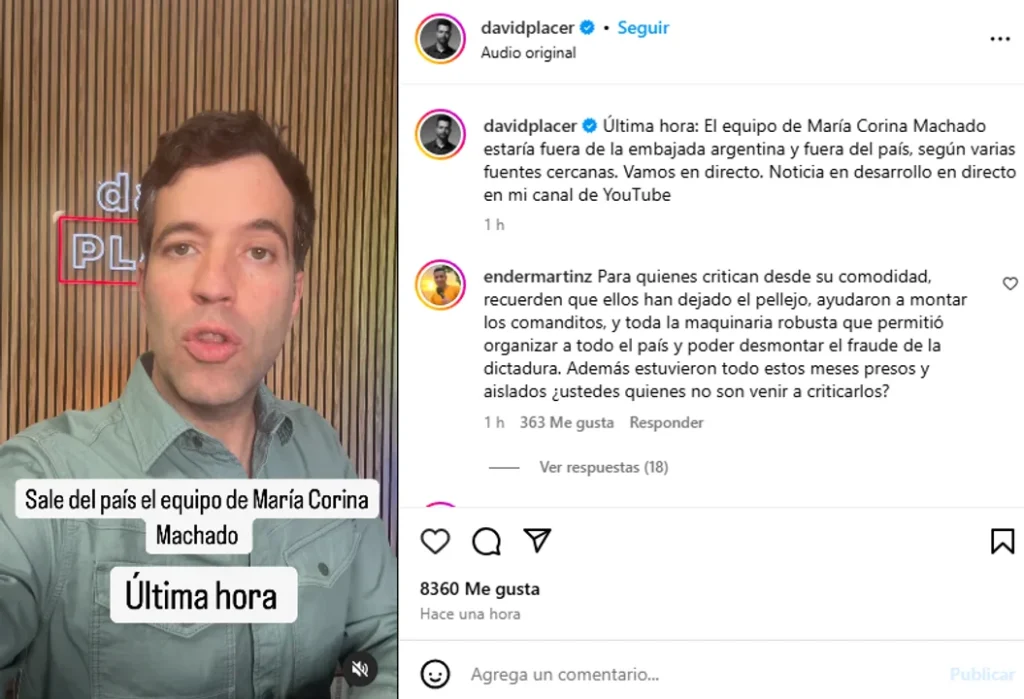Save the post with the bookmark icon
The image size is (1024, 699).
tap(1002, 541)
